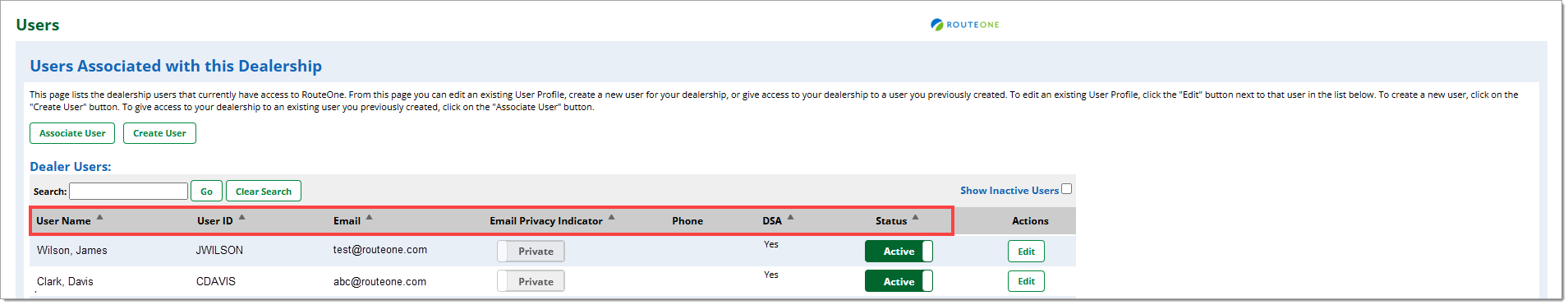Toggle Active status for Wilson, James
The height and width of the screenshot is (305, 1568).
899,252
